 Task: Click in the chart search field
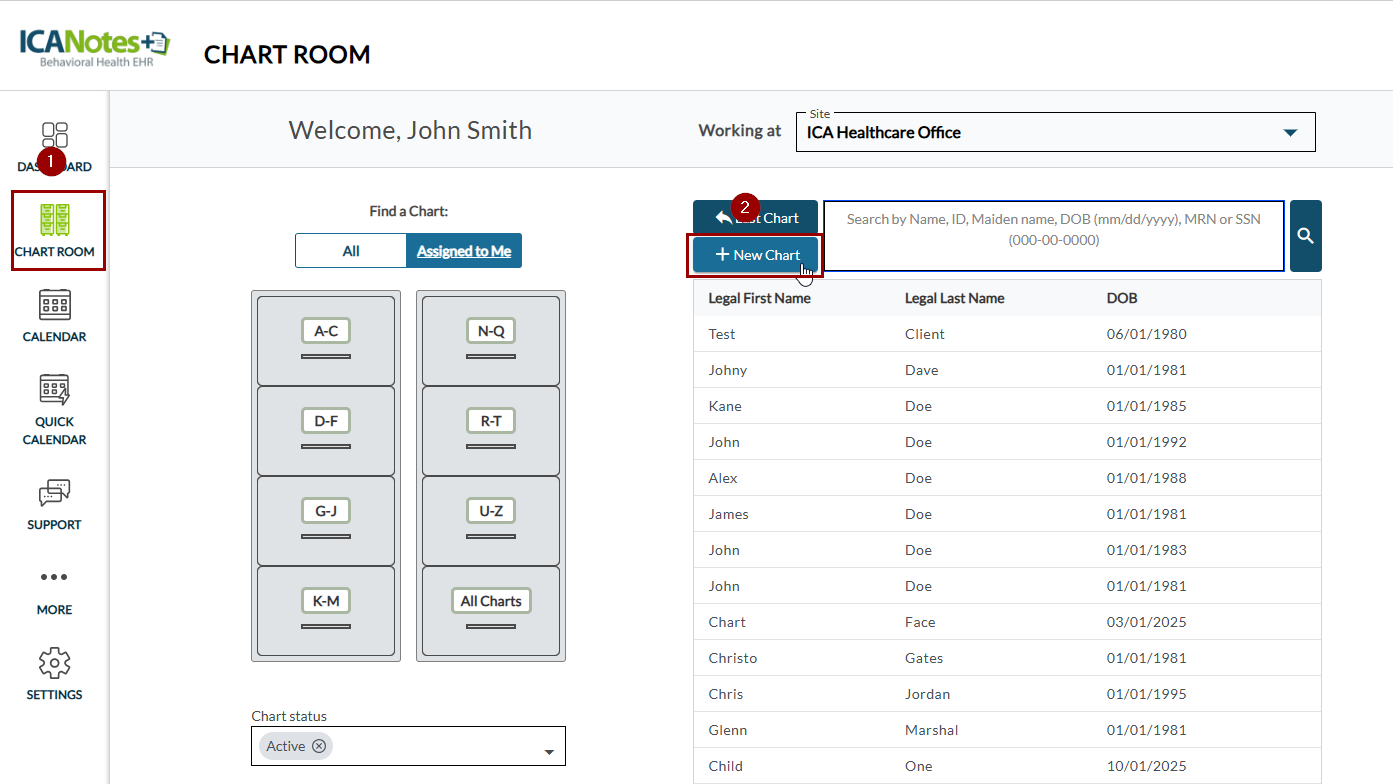coord(1053,236)
